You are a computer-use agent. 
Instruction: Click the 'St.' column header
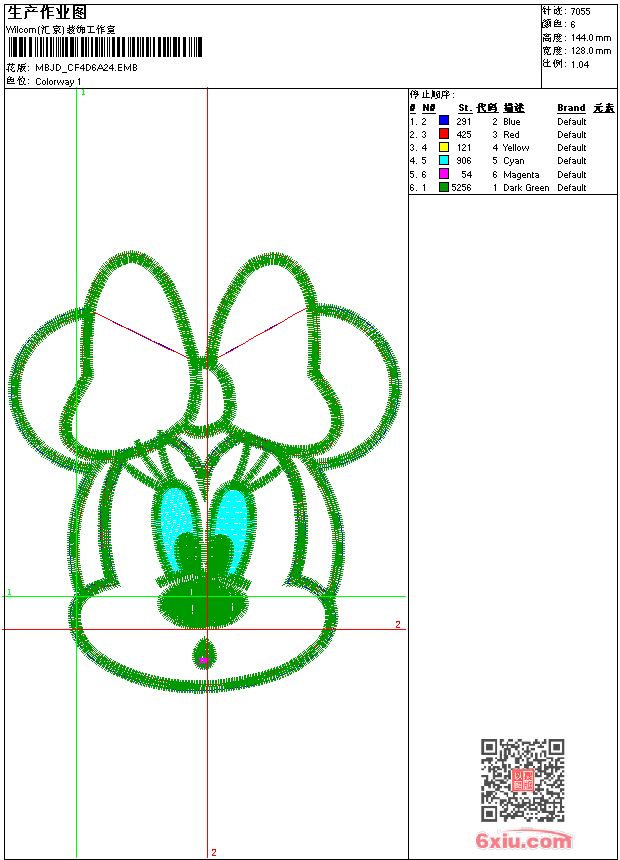[465, 108]
